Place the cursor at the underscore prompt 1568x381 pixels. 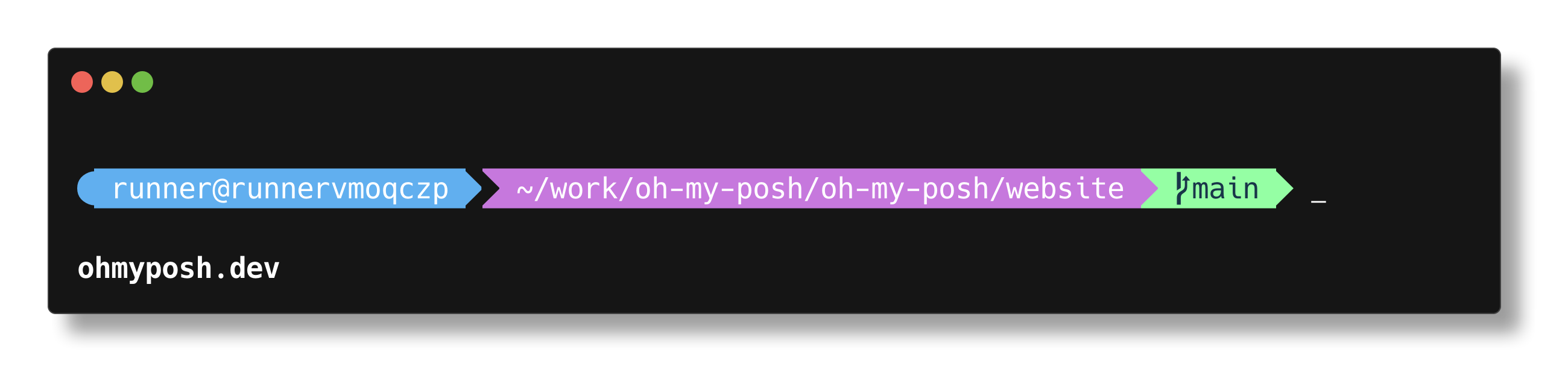click(1318, 201)
